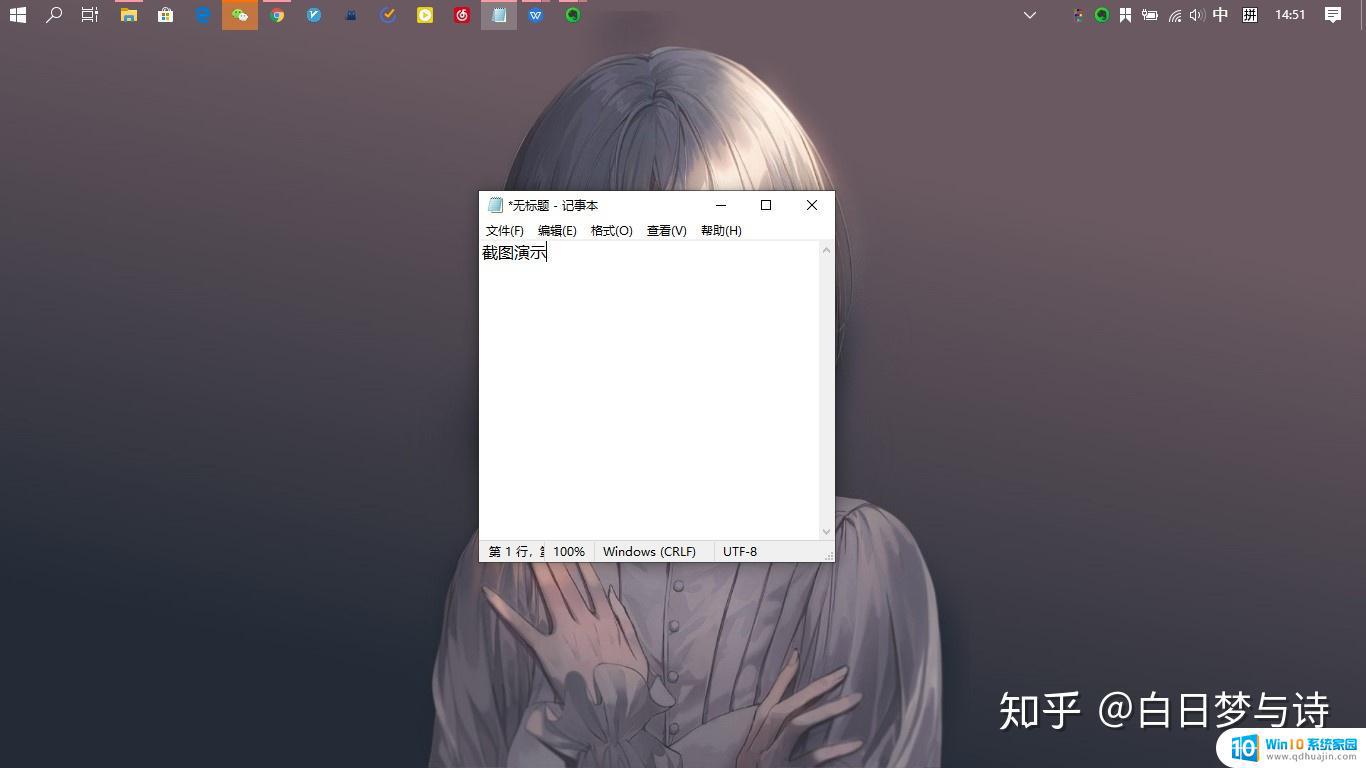The image size is (1366, 768).
Task: Open Wi-Fi network tray icon
Action: (x=1175, y=15)
